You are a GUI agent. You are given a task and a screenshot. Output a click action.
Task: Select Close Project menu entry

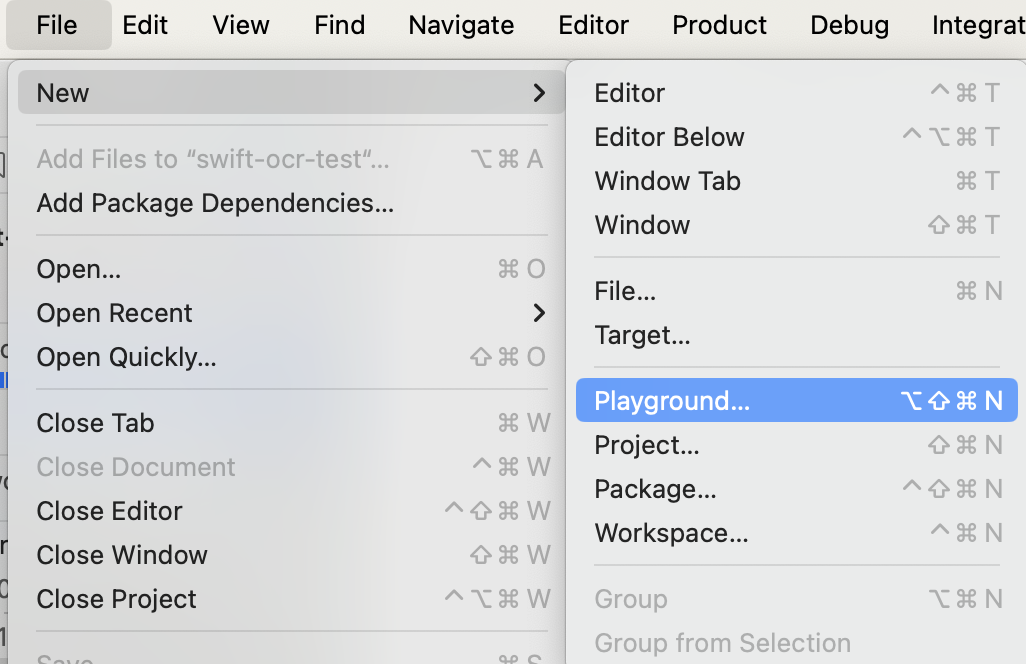coord(116,599)
